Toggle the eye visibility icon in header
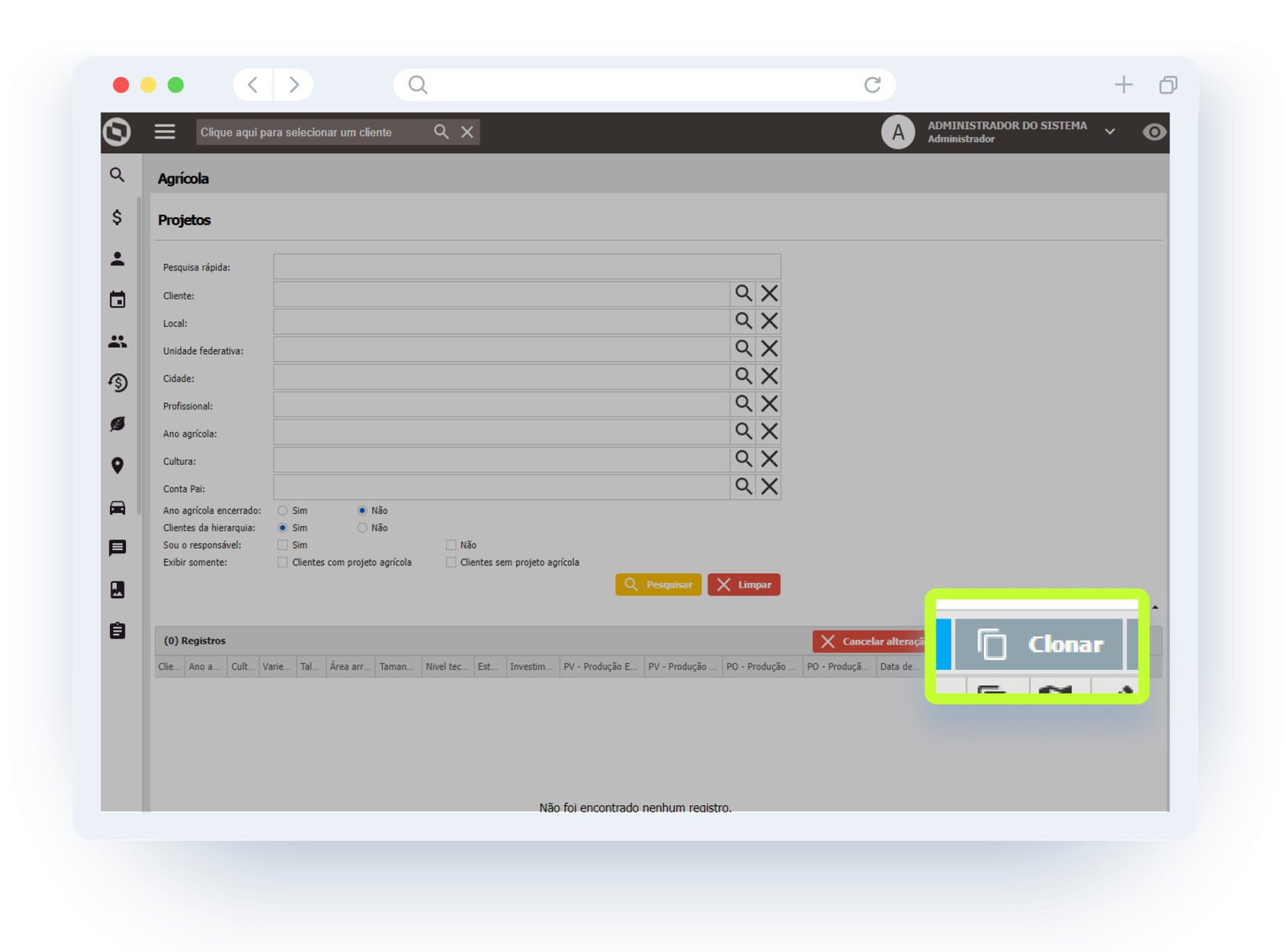The height and width of the screenshot is (952, 1284). pos(1154,132)
